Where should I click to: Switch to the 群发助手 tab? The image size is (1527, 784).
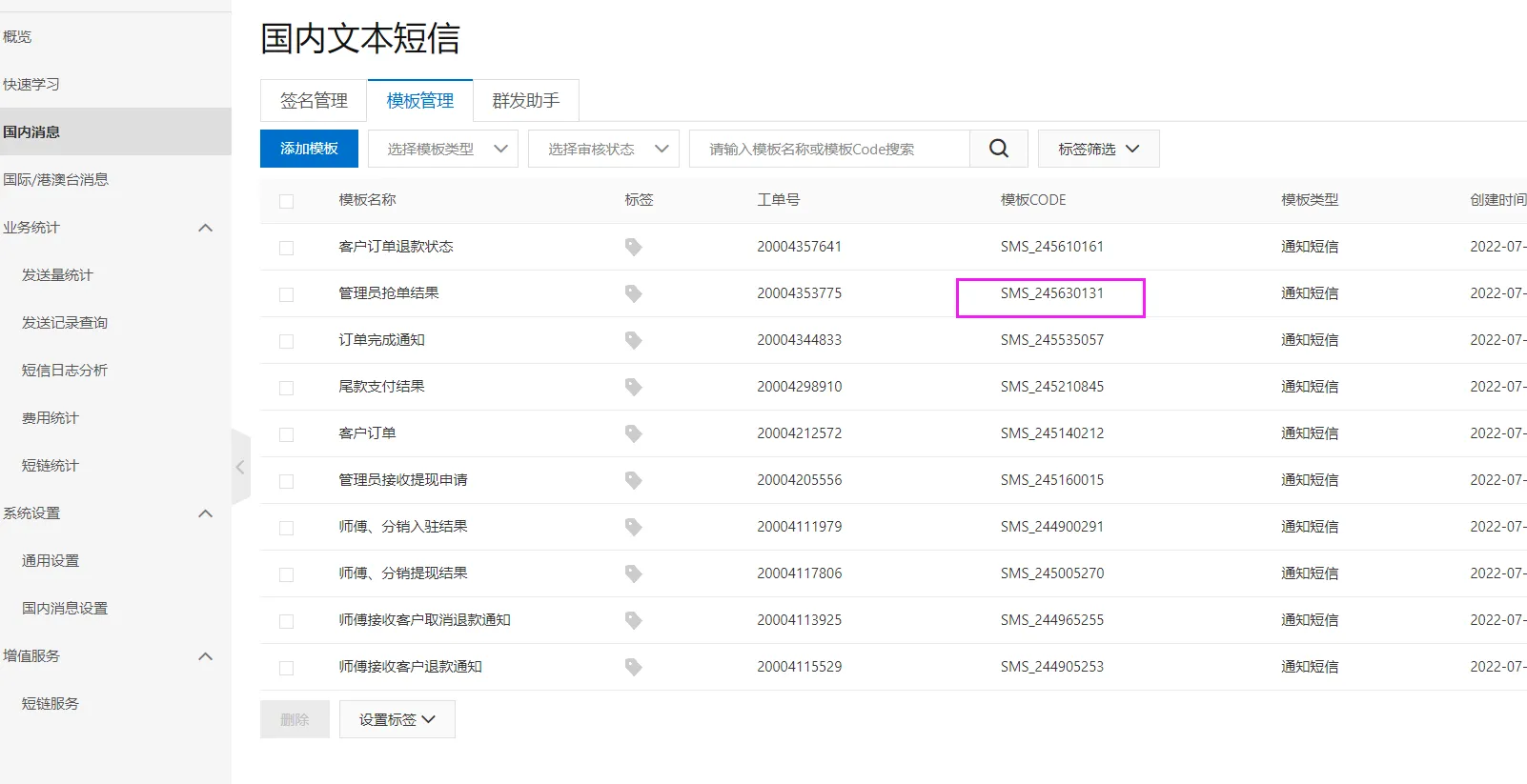click(526, 100)
